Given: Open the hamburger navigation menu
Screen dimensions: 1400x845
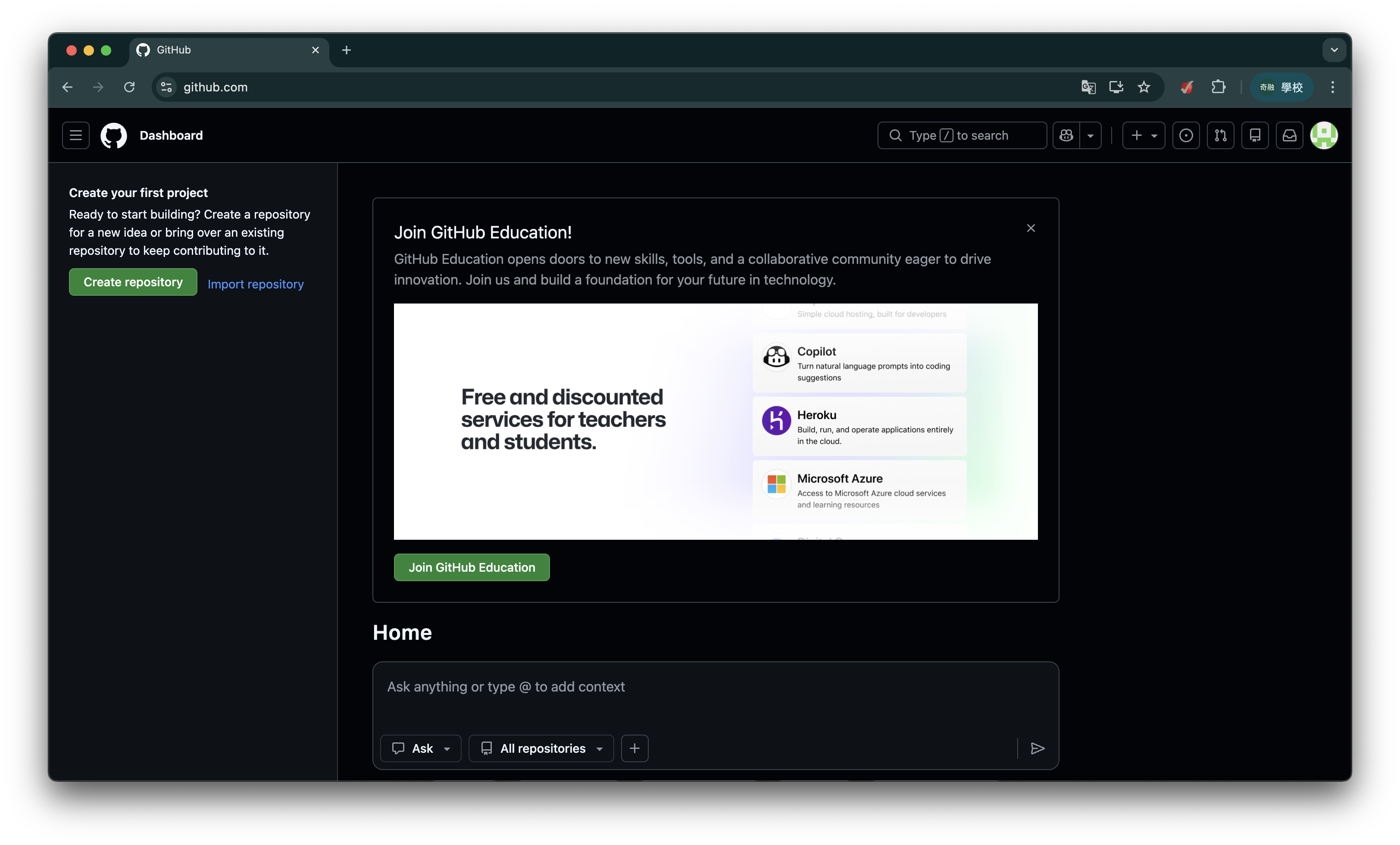Looking at the screenshot, I should coord(75,135).
